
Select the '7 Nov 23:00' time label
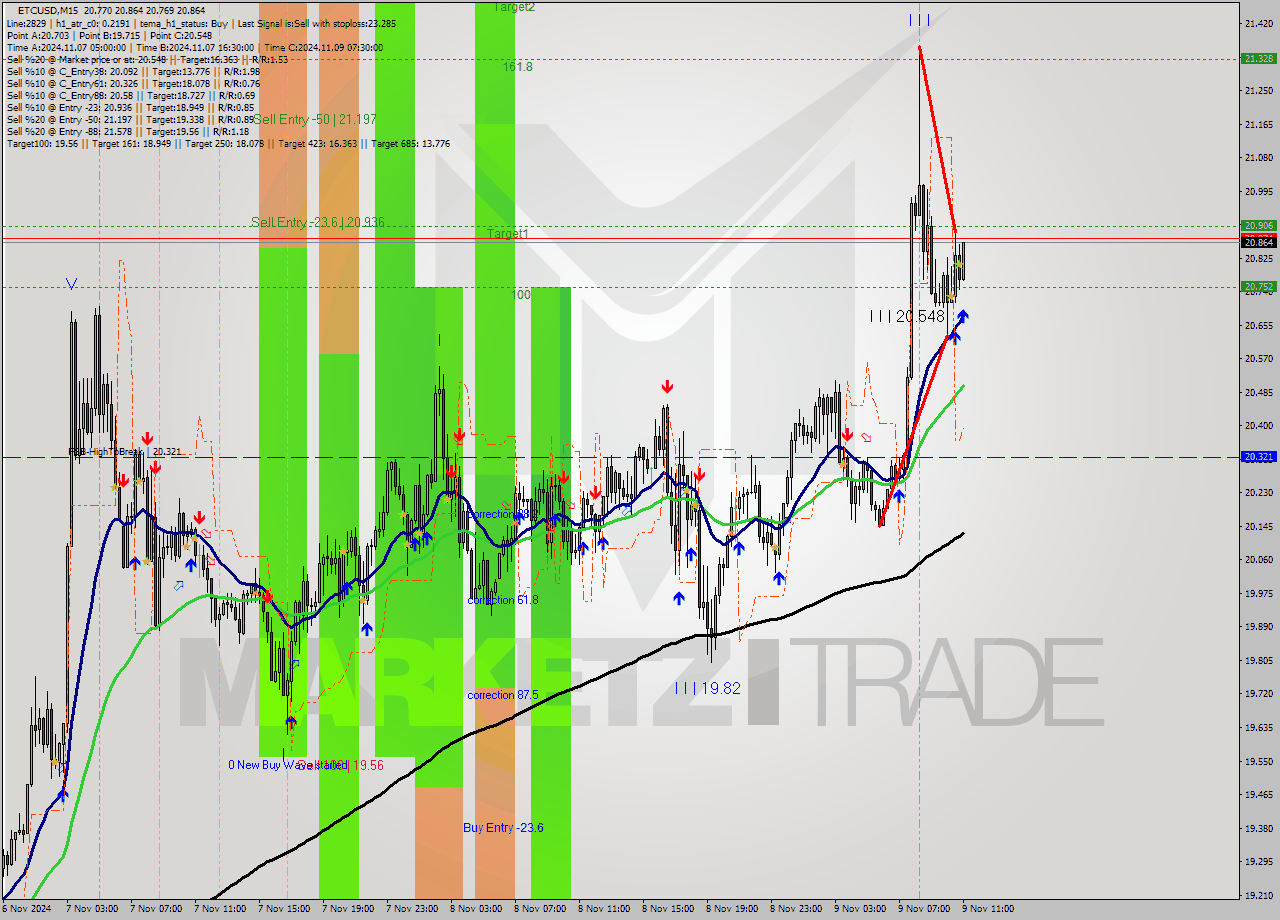click(412, 909)
